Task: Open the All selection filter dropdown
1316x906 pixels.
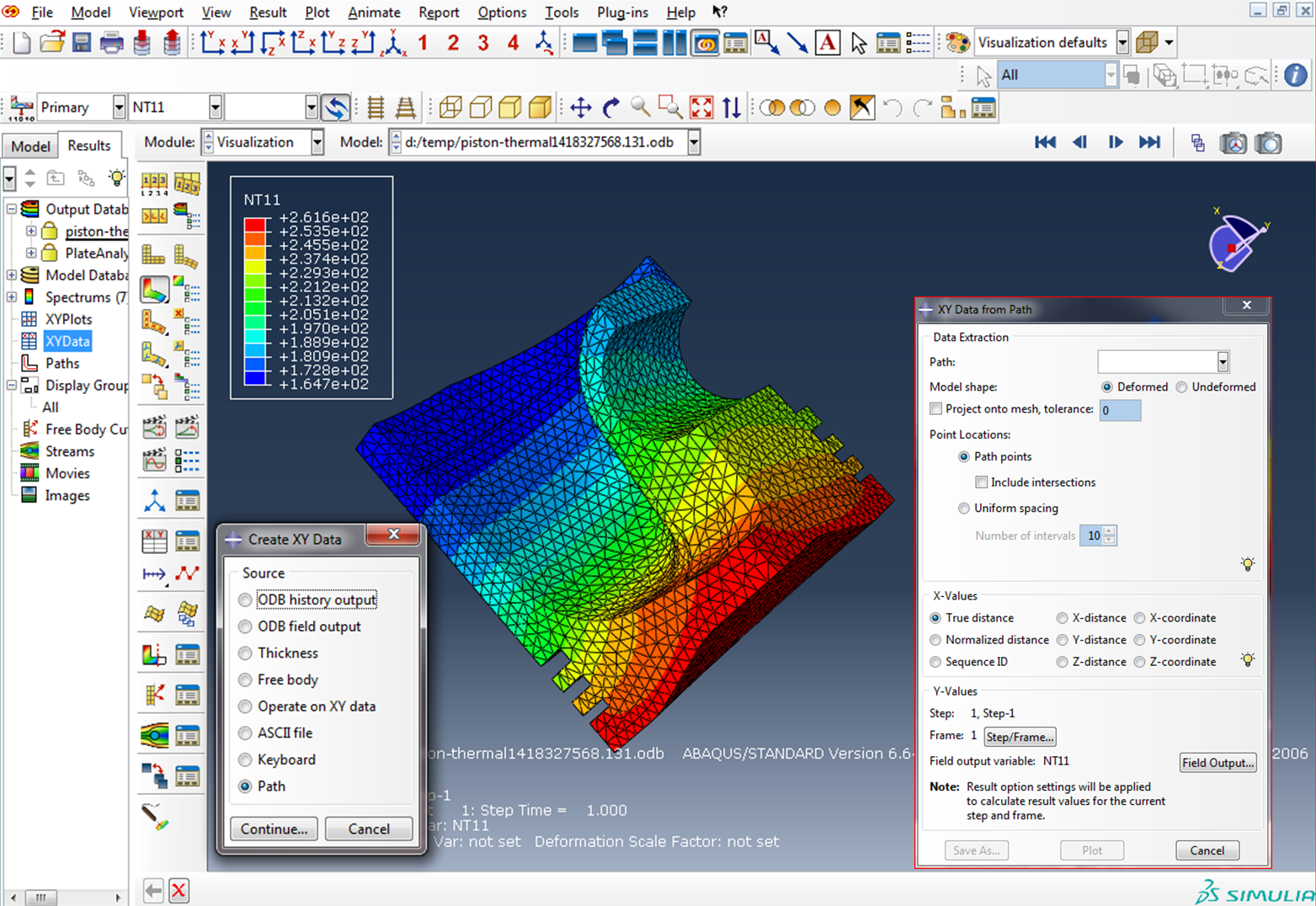Action: coord(1111,75)
